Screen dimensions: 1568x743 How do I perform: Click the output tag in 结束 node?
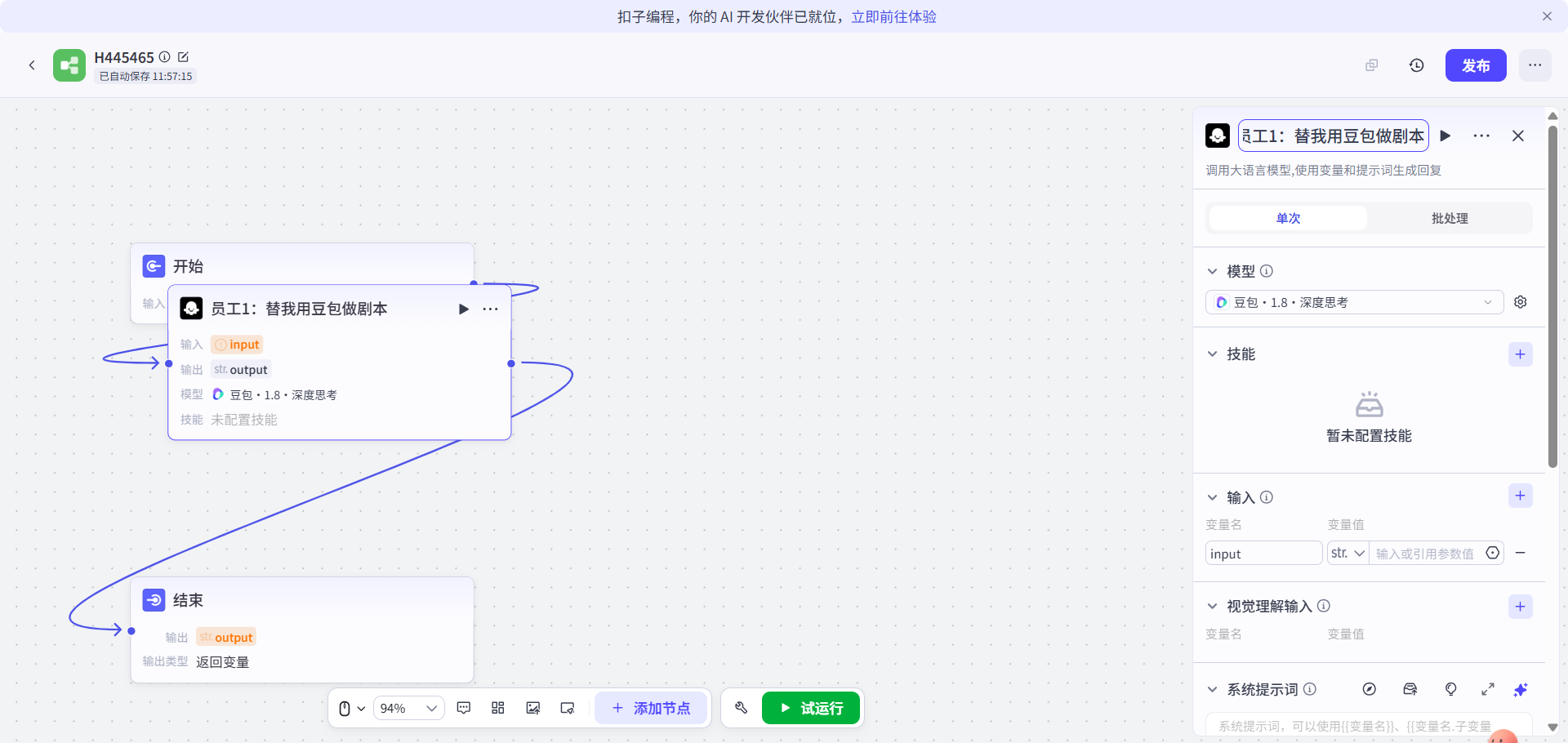(226, 637)
